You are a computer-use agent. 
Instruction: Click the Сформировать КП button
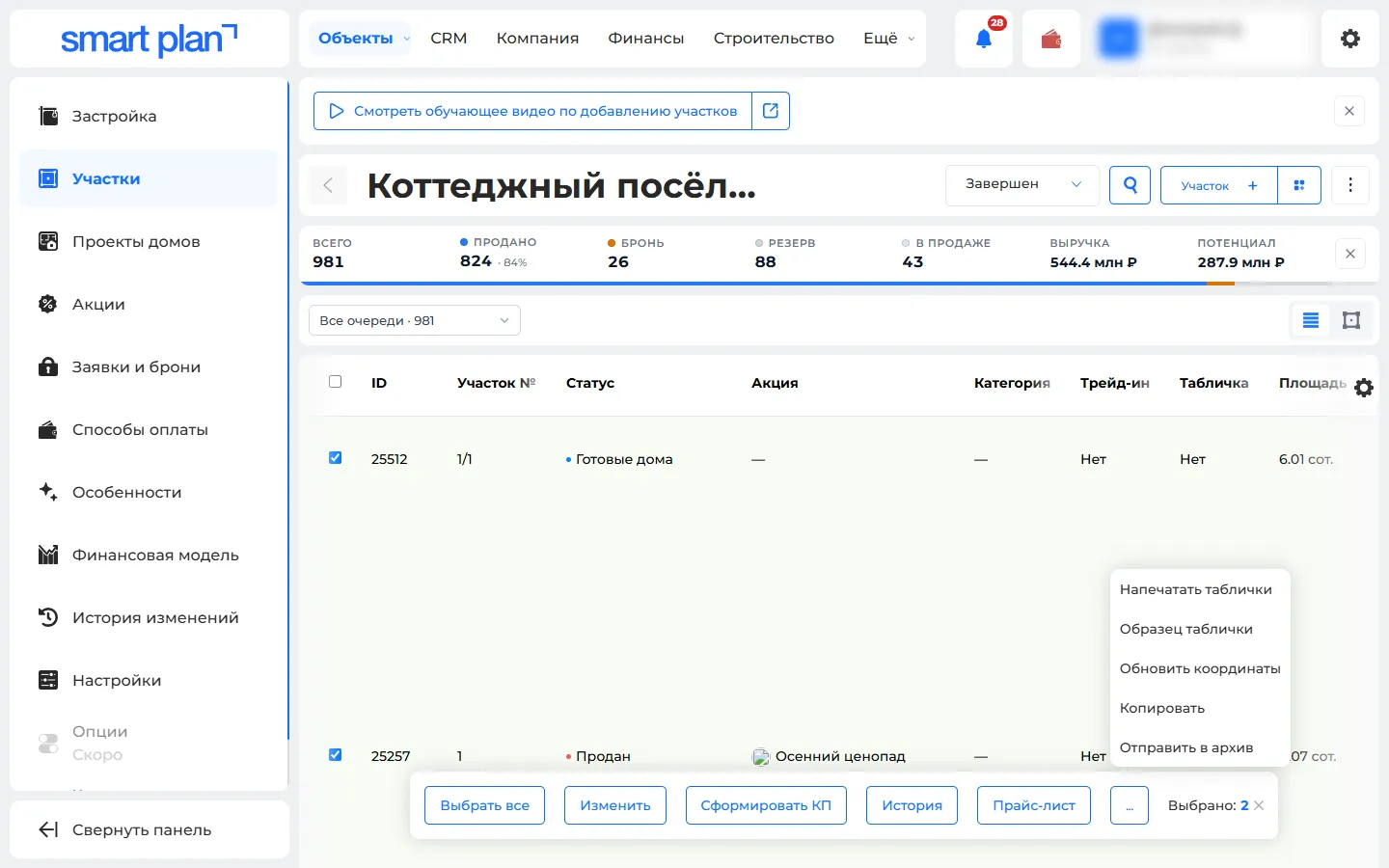766,805
